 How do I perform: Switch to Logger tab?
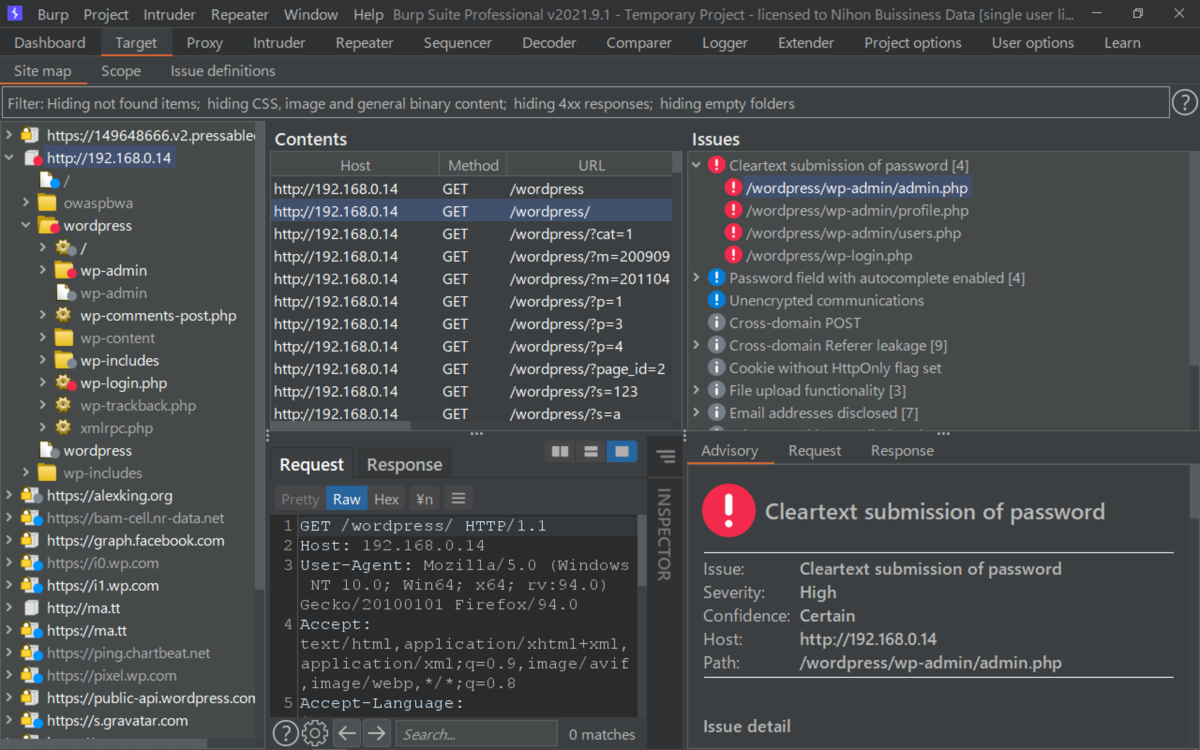tap(725, 42)
